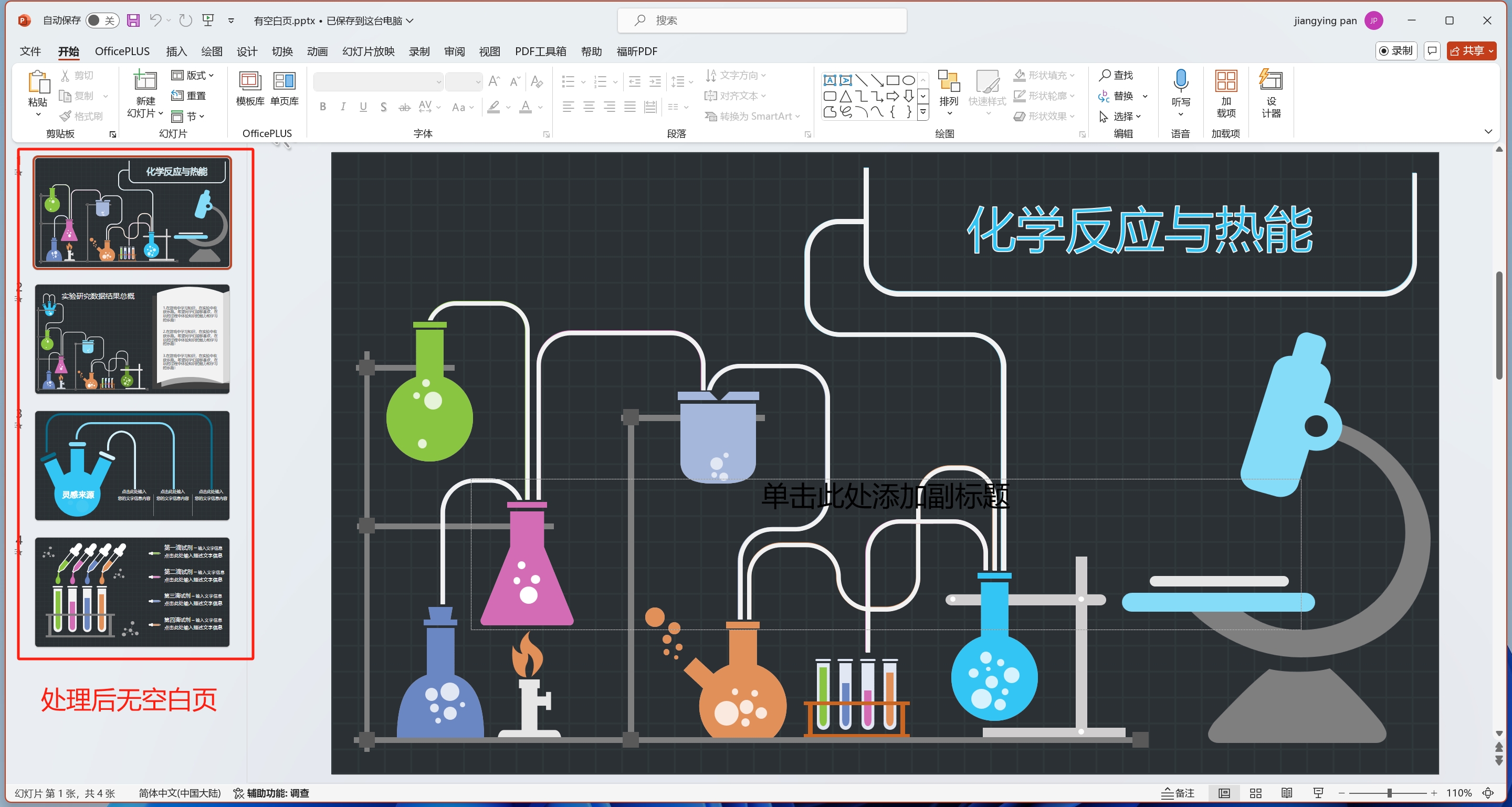Start slideshow from status bar icon
The width and height of the screenshot is (1512, 807).
pyautogui.click(x=1318, y=793)
